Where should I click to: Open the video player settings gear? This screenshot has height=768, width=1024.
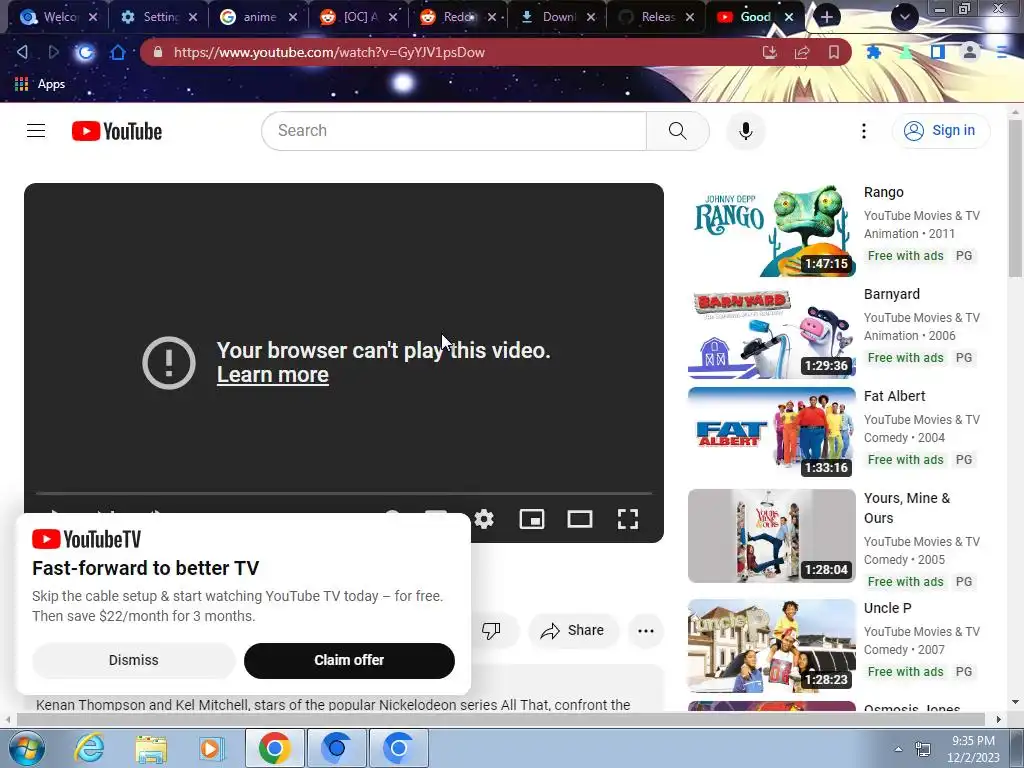pyautogui.click(x=484, y=519)
